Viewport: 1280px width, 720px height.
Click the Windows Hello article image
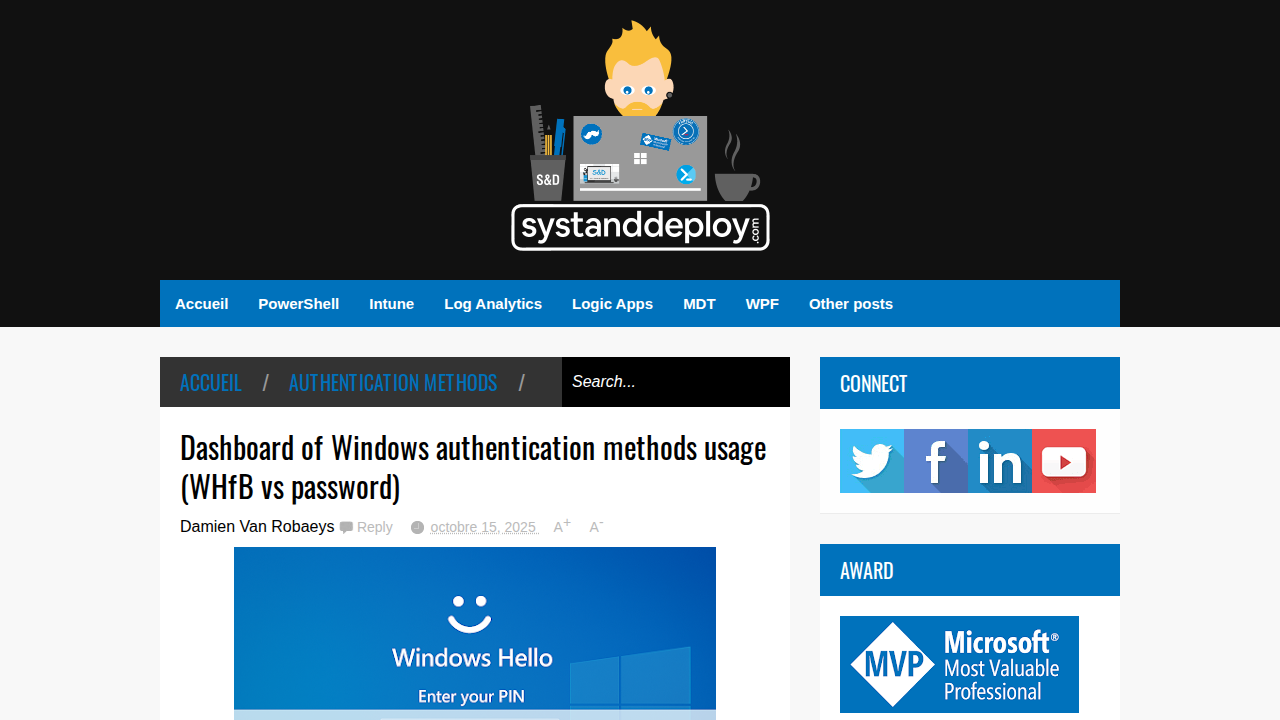475,633
